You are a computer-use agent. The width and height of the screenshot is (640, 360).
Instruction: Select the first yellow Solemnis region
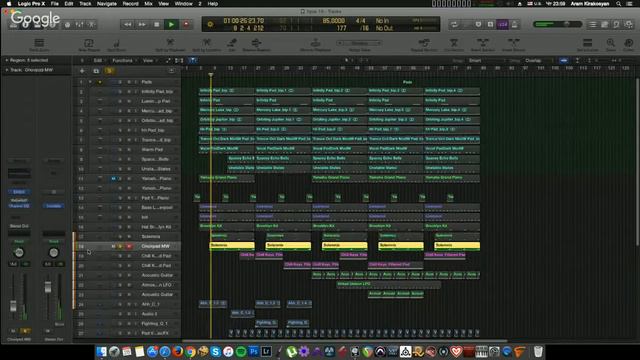[x=232, y=246]
